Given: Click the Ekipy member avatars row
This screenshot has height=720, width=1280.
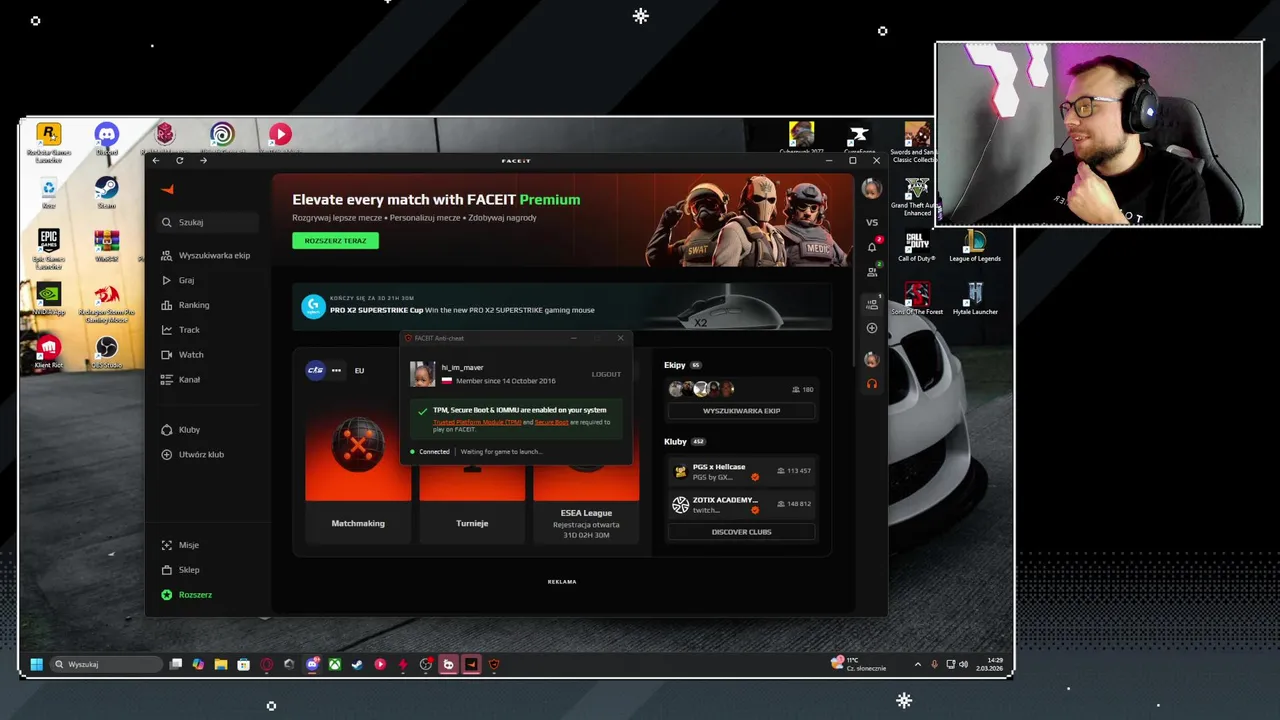Looking at the screenshot, I should [701, 389].
